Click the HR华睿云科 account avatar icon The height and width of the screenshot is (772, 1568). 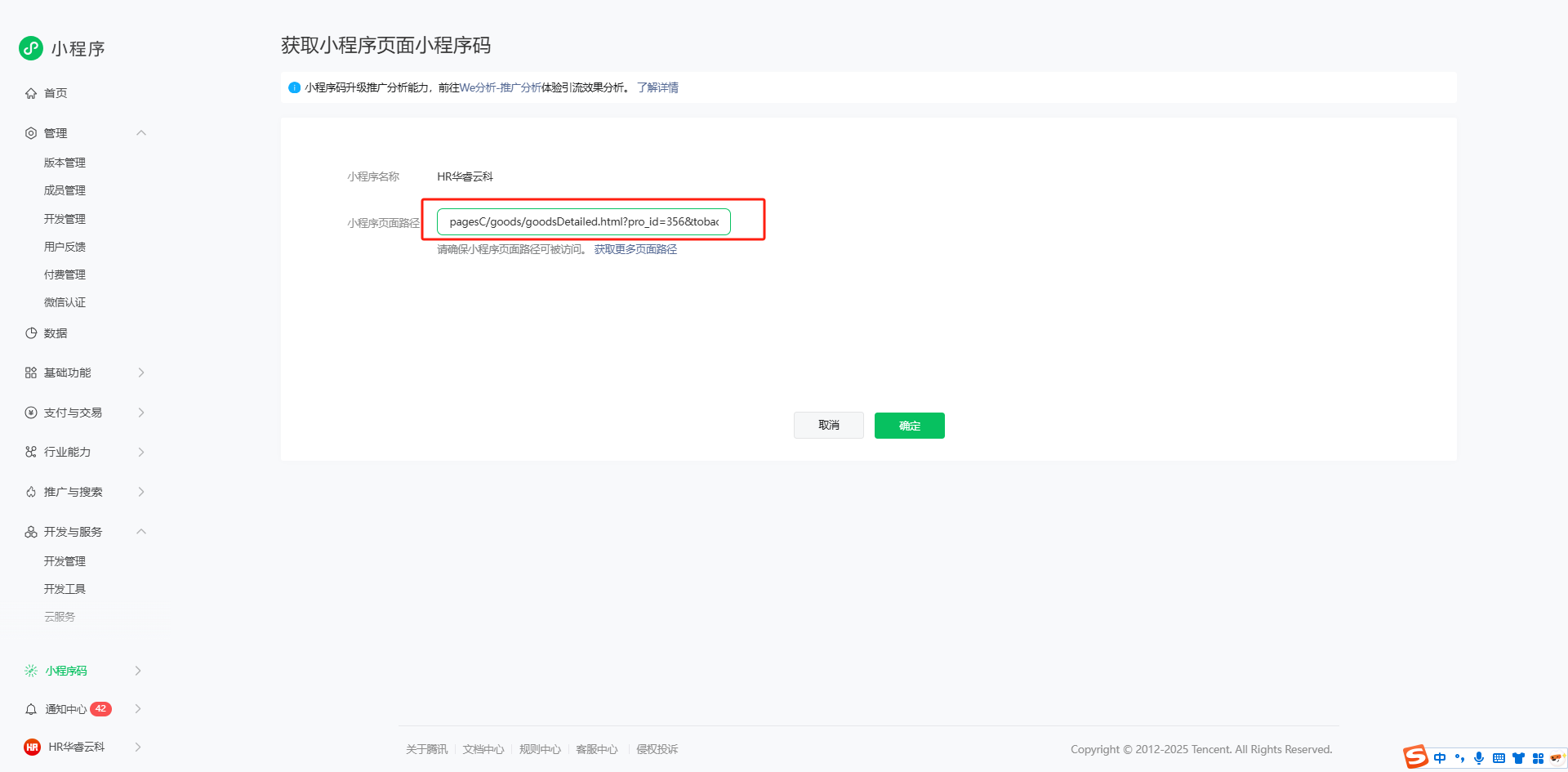32,747
